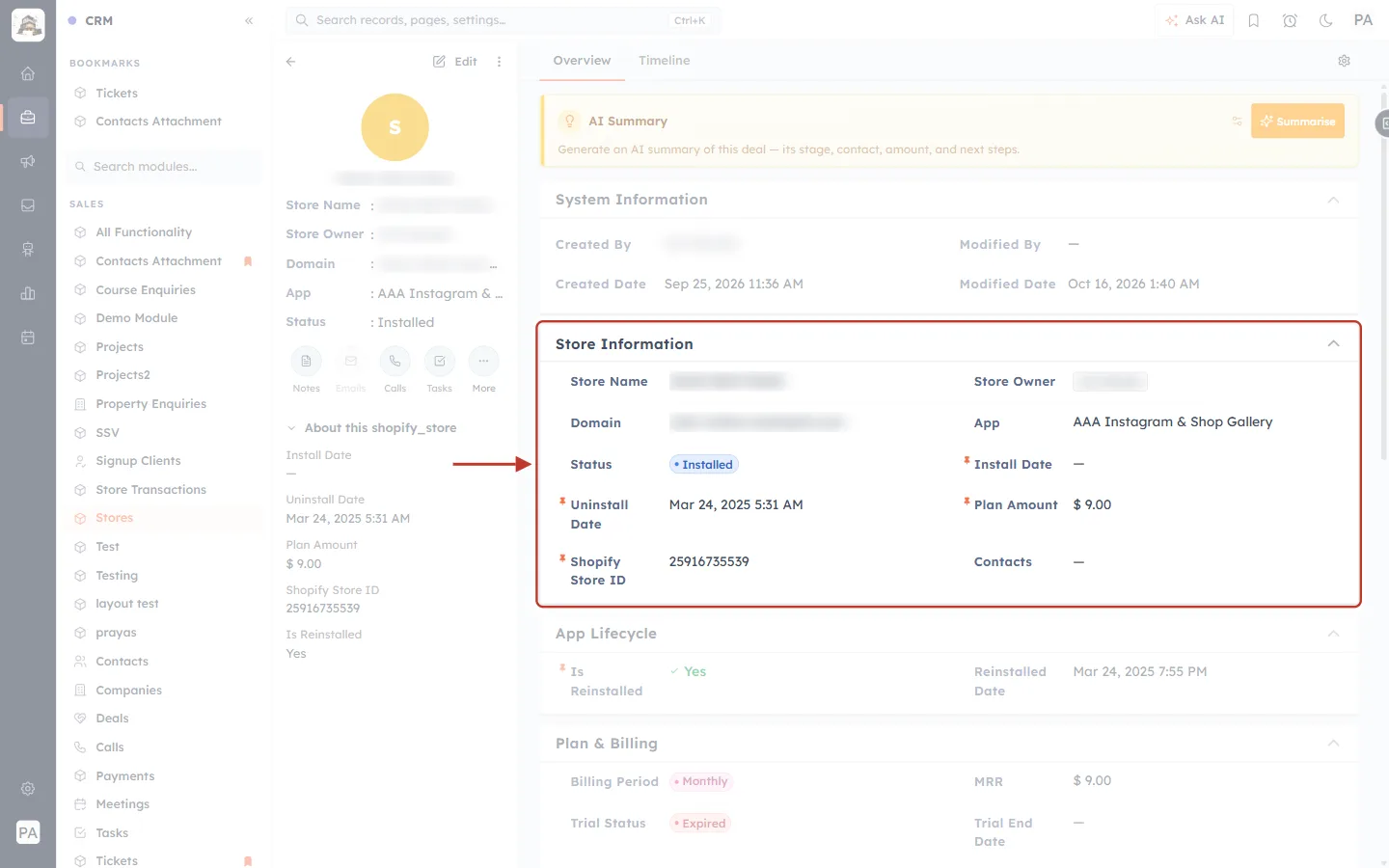Open the bookmark icon in top bar
1389x868 pixels.
click(1254, 20)
